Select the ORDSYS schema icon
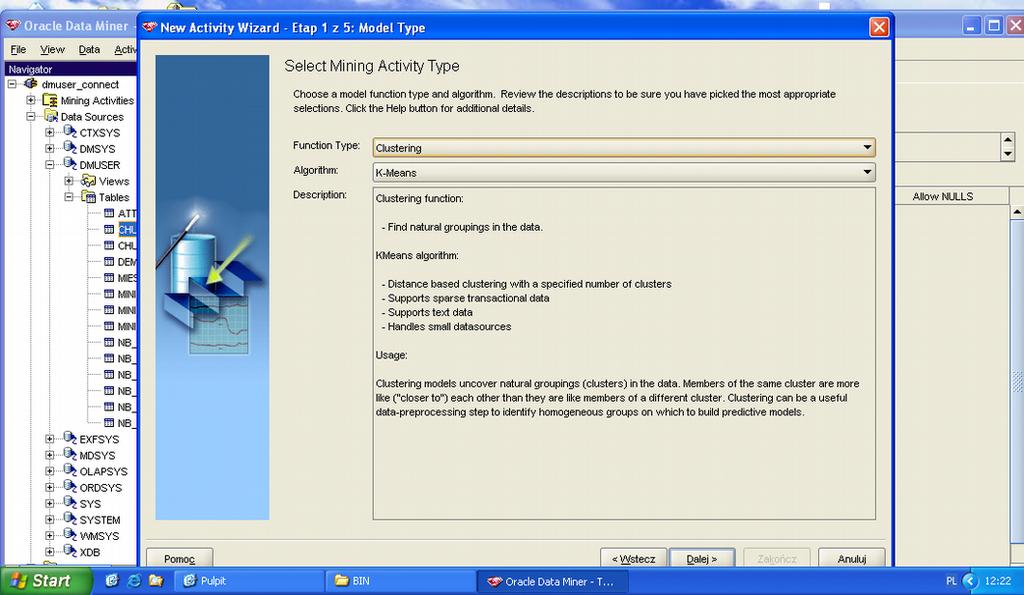The height and width of the screenshot is (595, 1024). (x=69, y=487)
